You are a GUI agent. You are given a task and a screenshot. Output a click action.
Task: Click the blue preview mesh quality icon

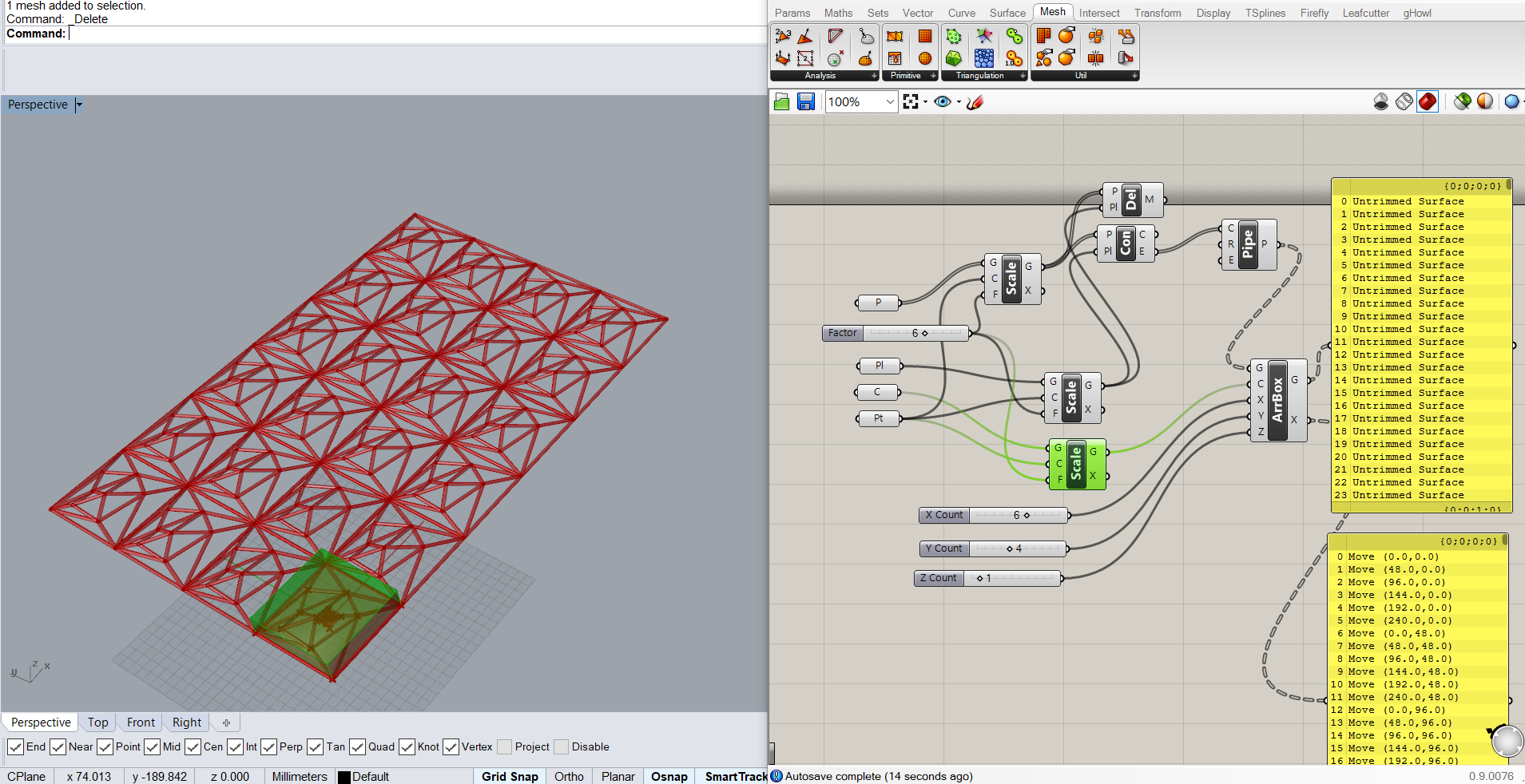pos(1511,101)
